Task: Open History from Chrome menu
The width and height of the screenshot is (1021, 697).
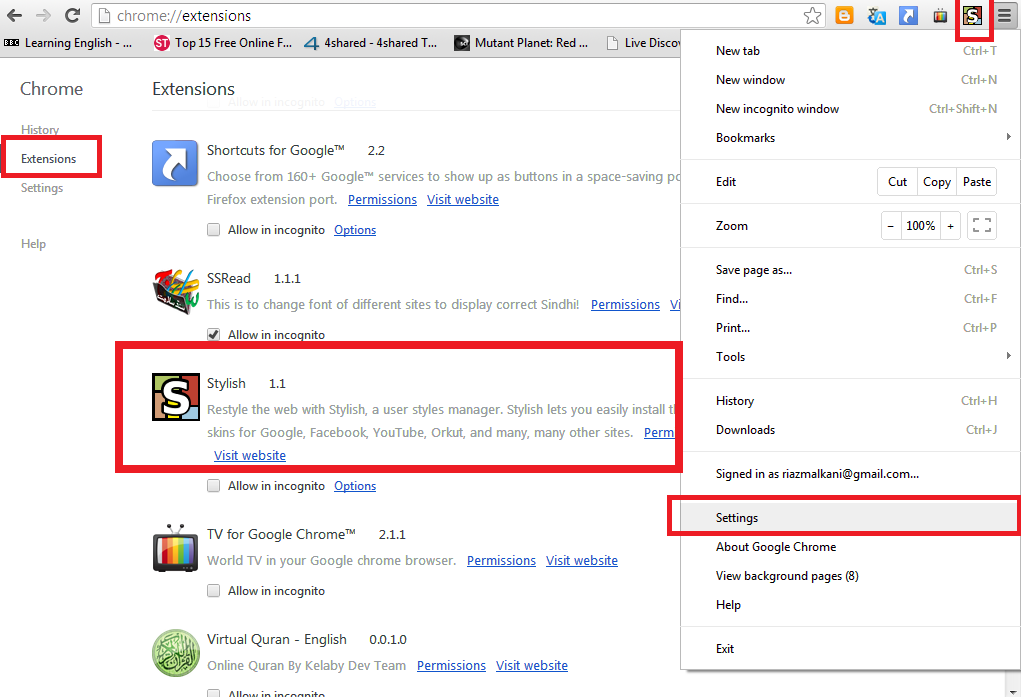Action: point(850,401)
